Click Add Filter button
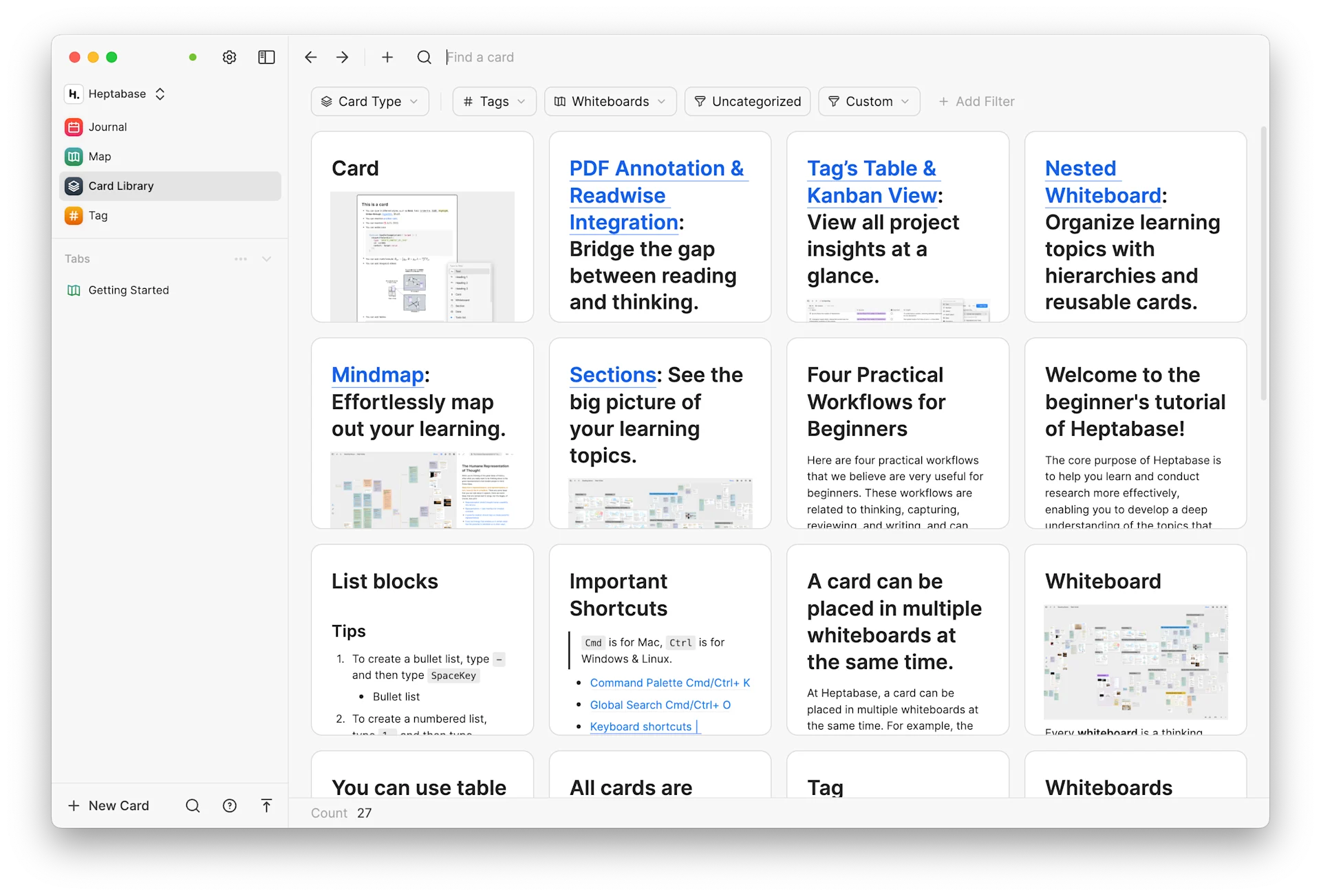Screen dimensions: 1321x896 pos(976,102)
